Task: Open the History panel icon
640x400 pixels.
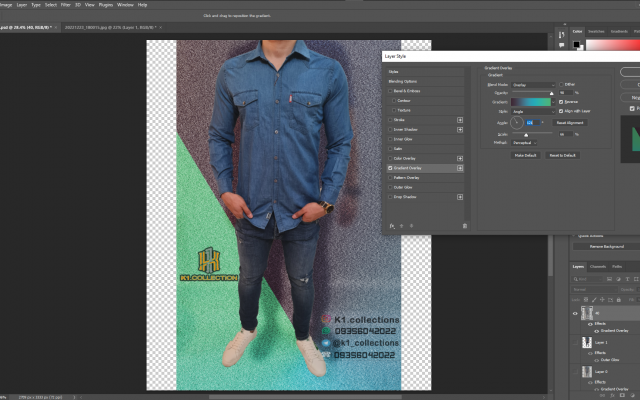Action: tap(562, 35)
